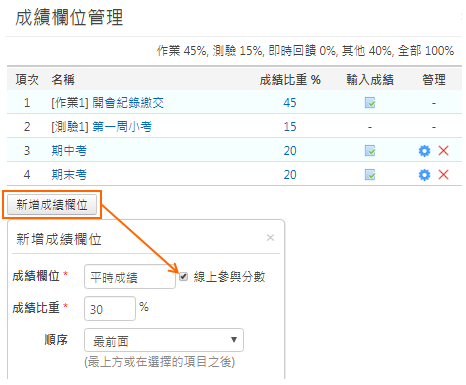Click the 線上參與分數 label text
The image size is (466, 385).
[229, 277]
